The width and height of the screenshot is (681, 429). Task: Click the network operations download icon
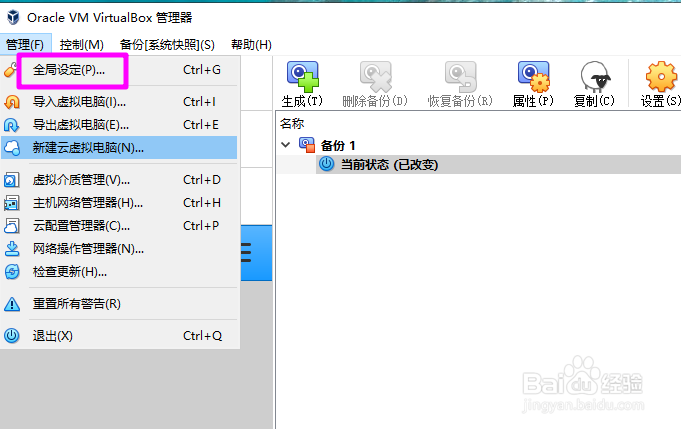12,248
